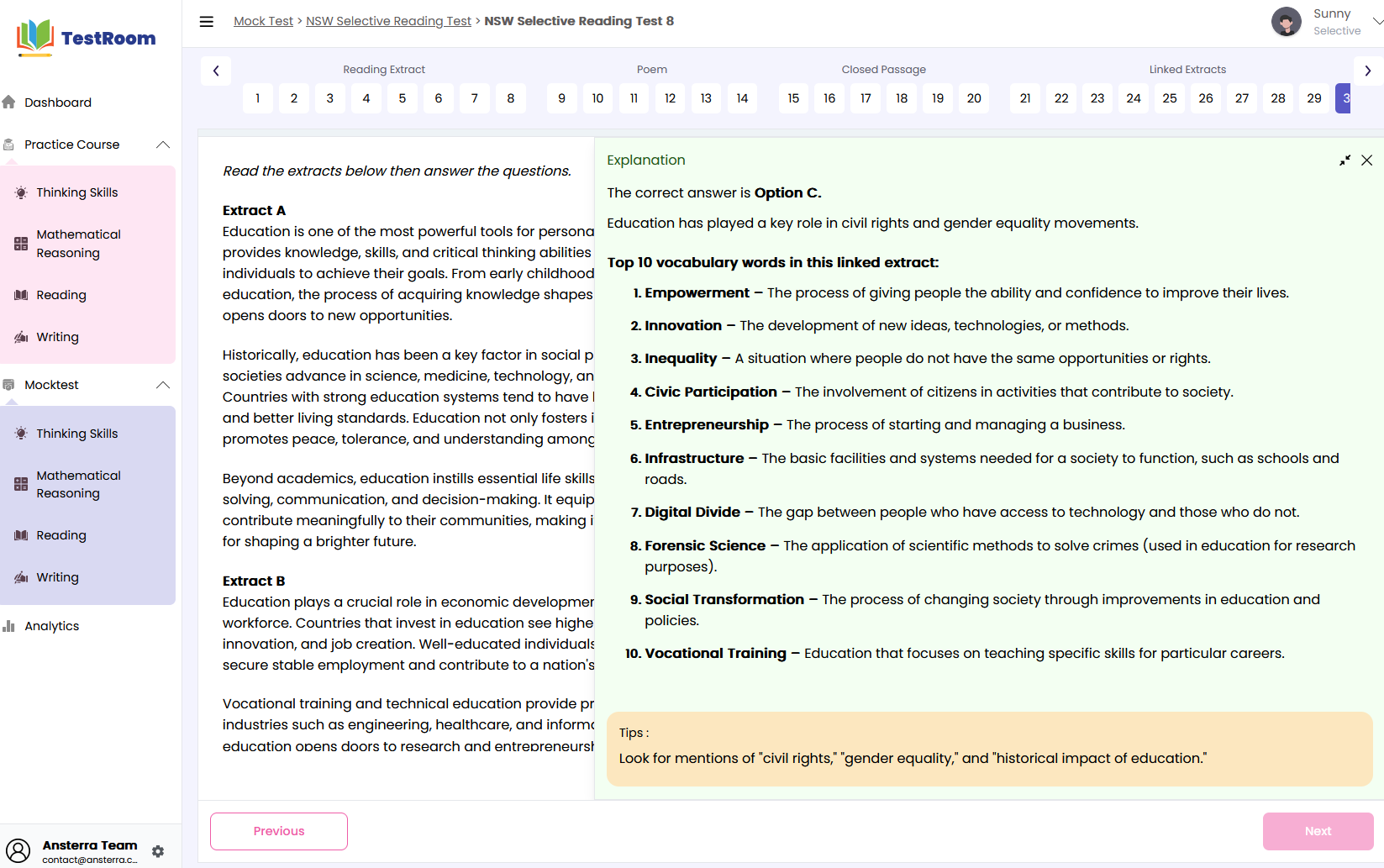Select Reading under Mocktest
Screen dimensions: 1384x868
point(61,535)
